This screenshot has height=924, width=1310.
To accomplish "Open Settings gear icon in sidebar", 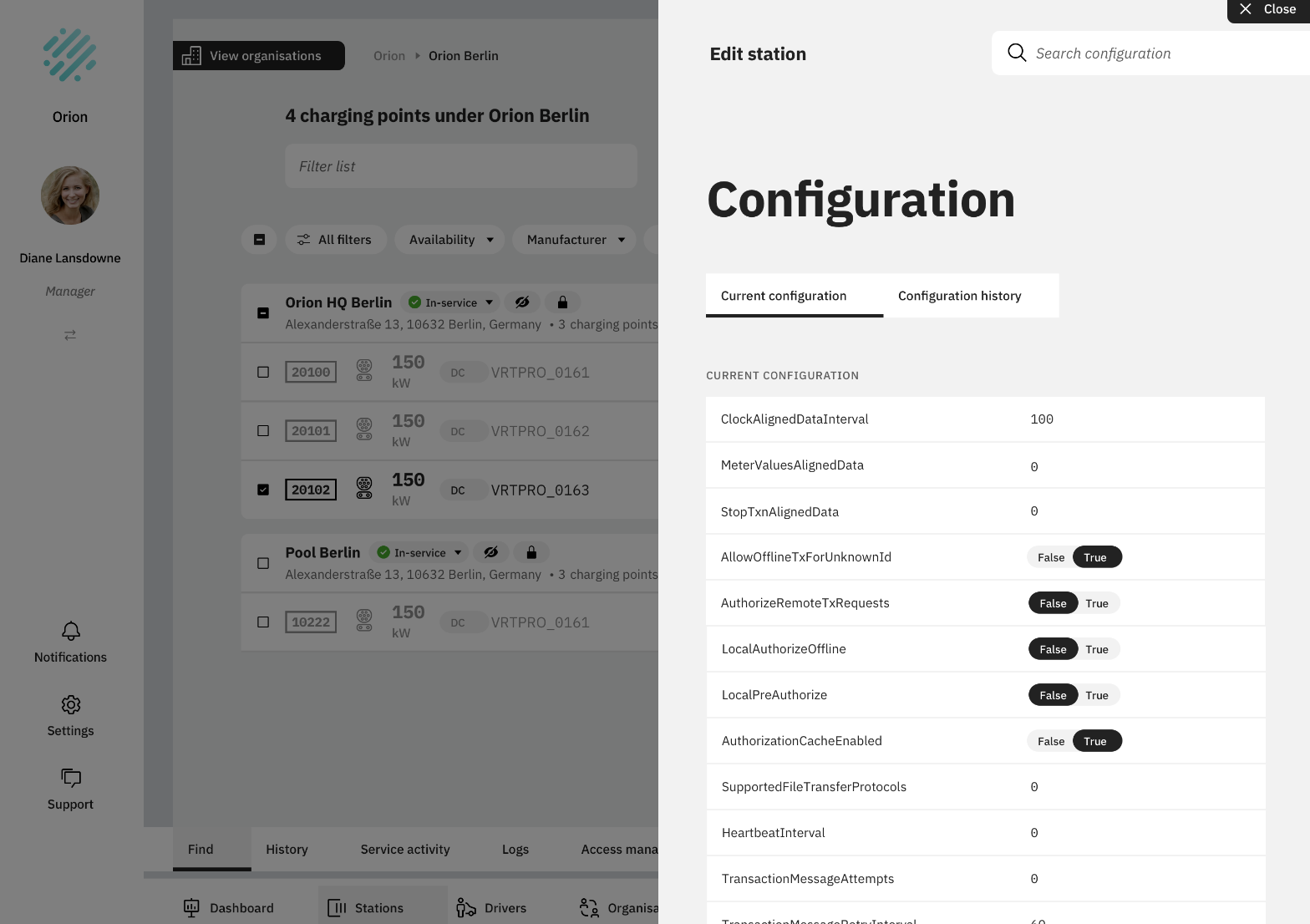I will pyautogui.click(x=71, y=704).
